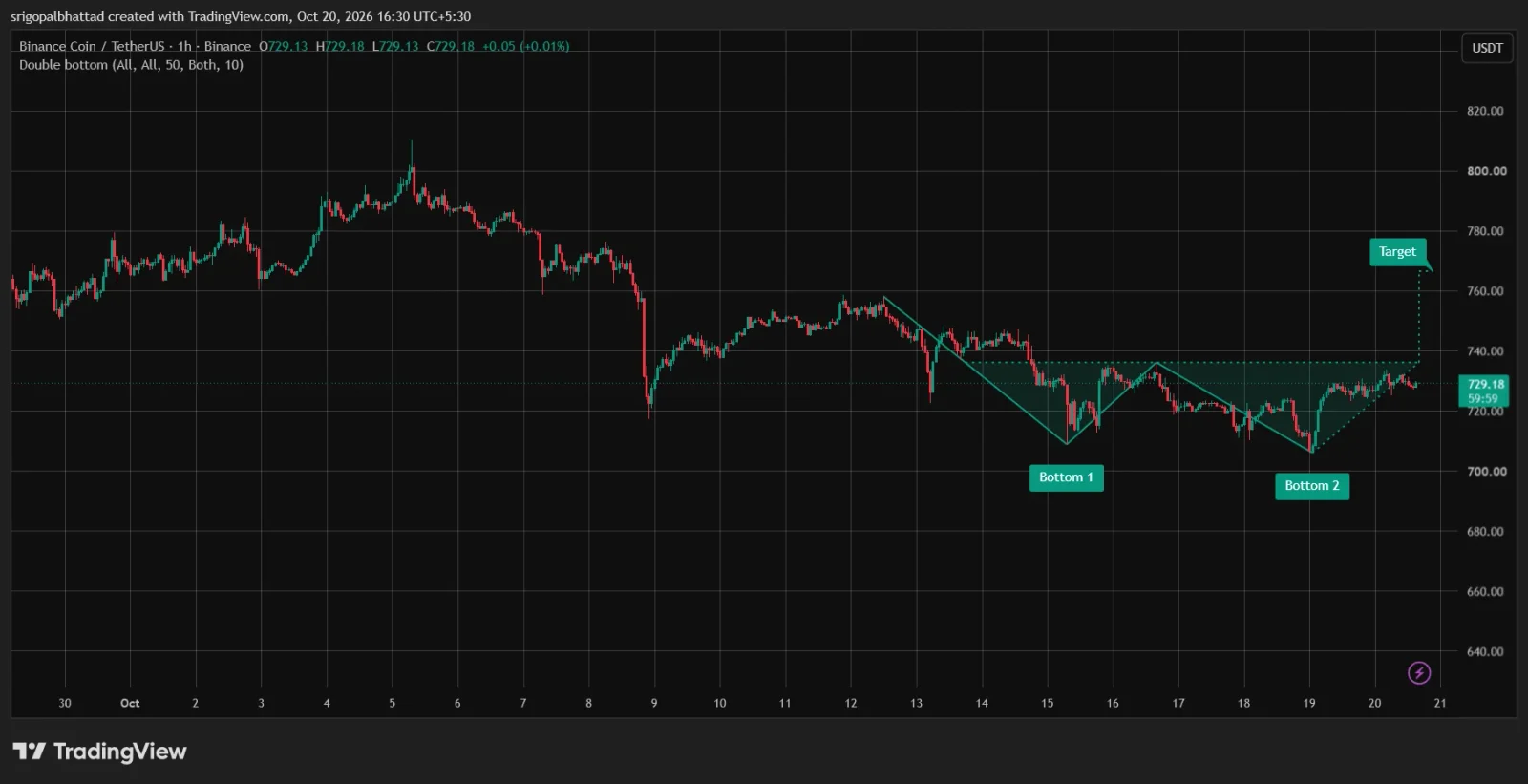1528x784 pixels.
Task: Click the Binance Coin / TetherUS symbol title
Action: point(135,46)
